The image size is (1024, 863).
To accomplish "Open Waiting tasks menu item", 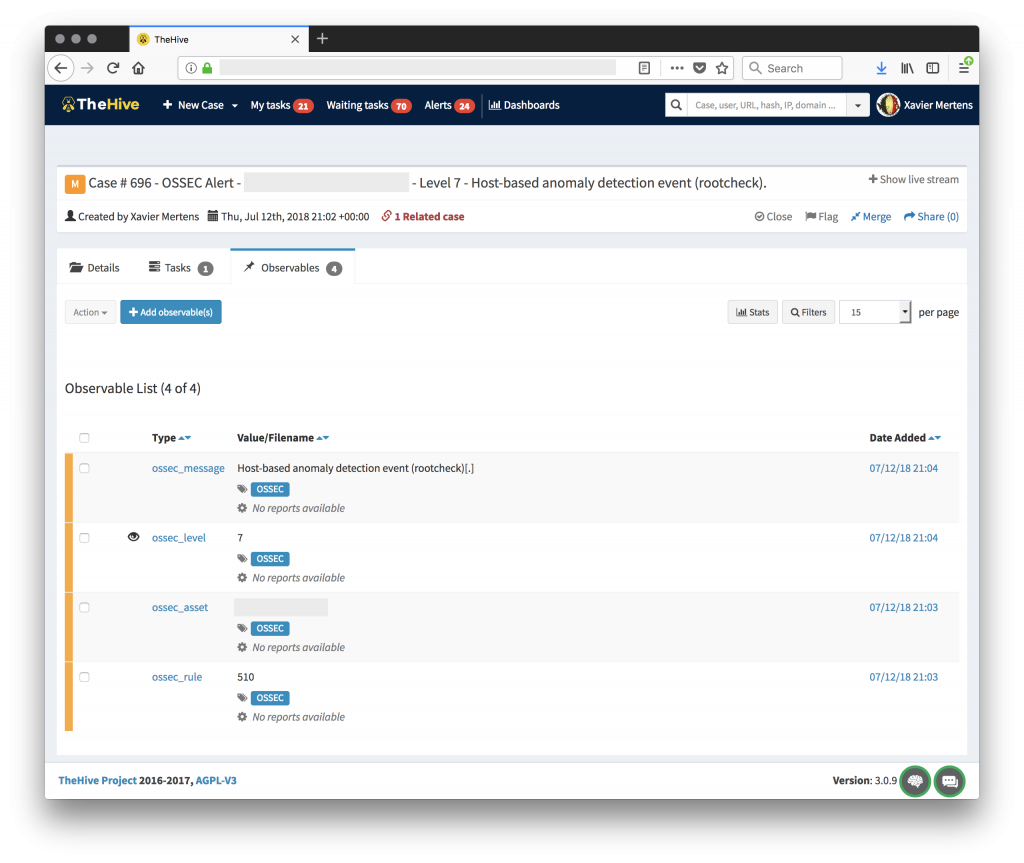I will 368,105.
